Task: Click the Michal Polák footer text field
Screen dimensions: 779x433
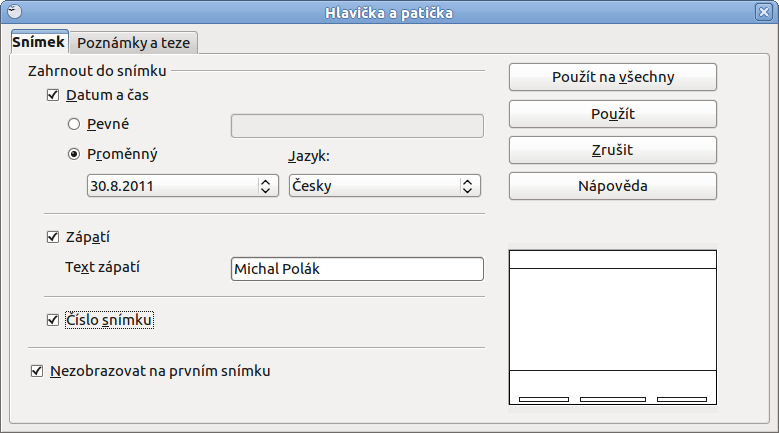Action: pos(357,269)
